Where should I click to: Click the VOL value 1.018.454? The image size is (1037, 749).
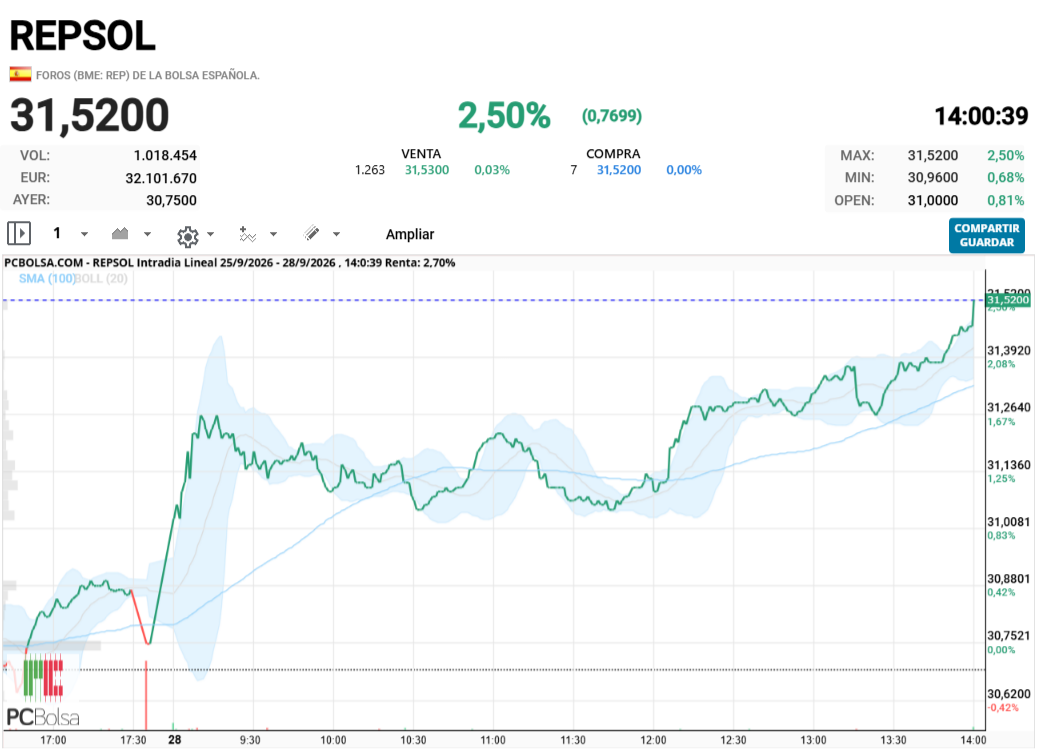pyautogui.click(x=165, y=155)
